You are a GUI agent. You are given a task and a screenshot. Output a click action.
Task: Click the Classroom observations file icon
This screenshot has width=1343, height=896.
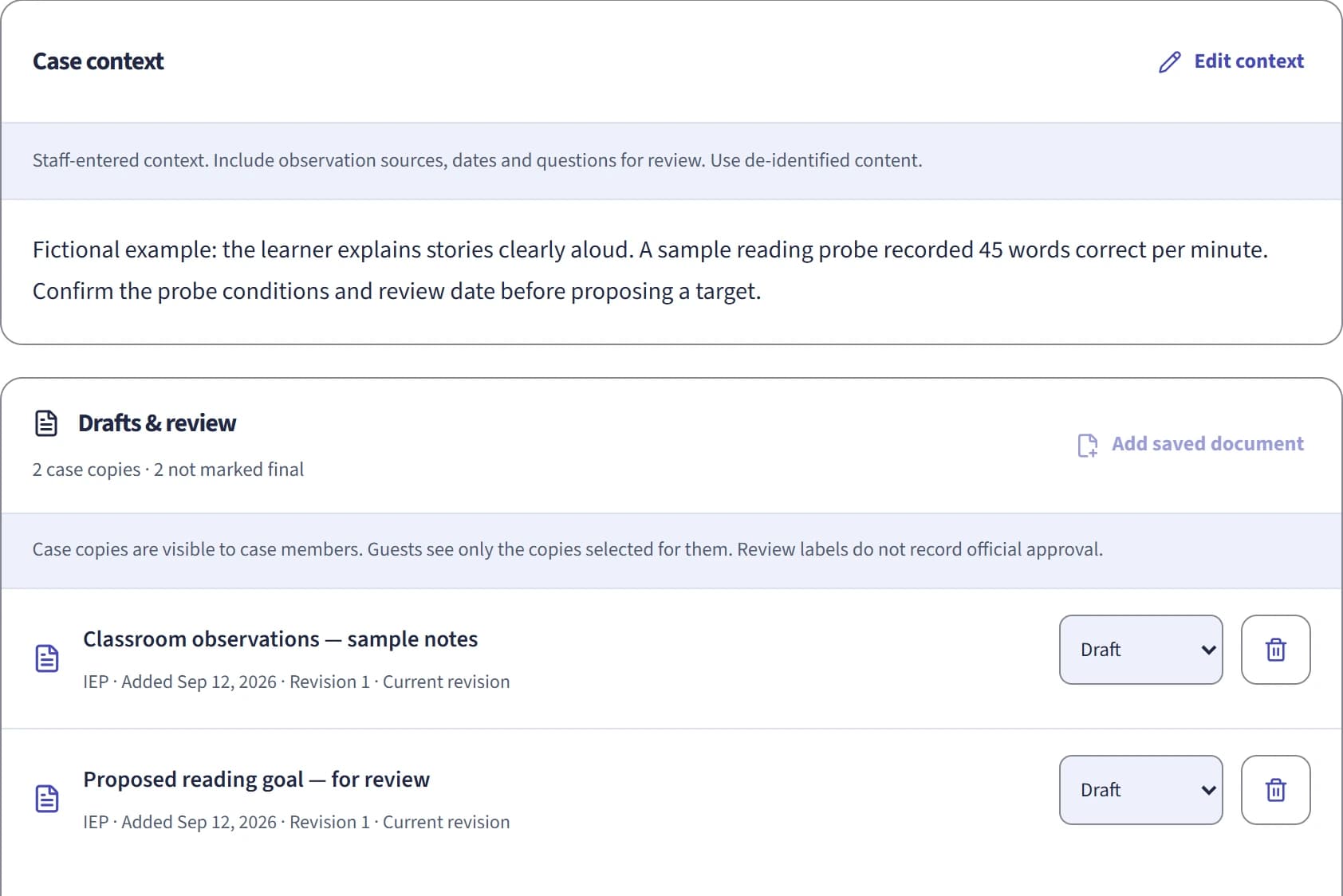click(47, 658)
